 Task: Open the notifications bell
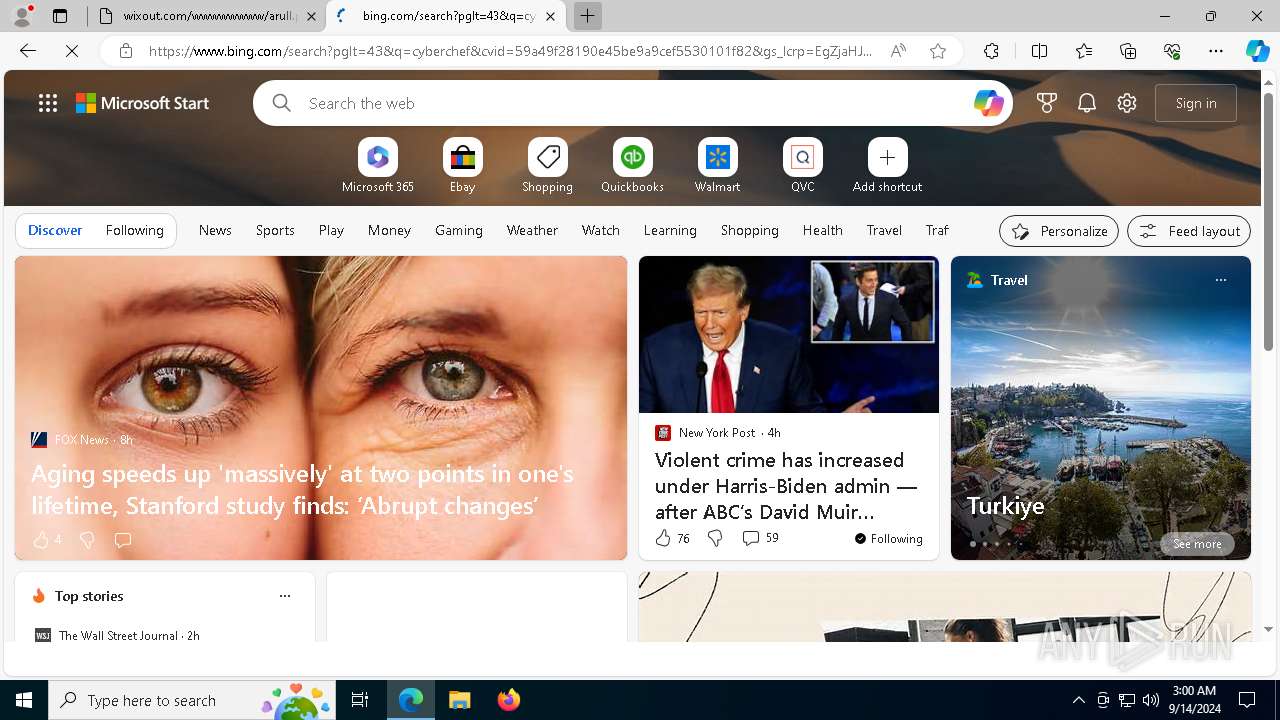click(x=1087, y=103)
